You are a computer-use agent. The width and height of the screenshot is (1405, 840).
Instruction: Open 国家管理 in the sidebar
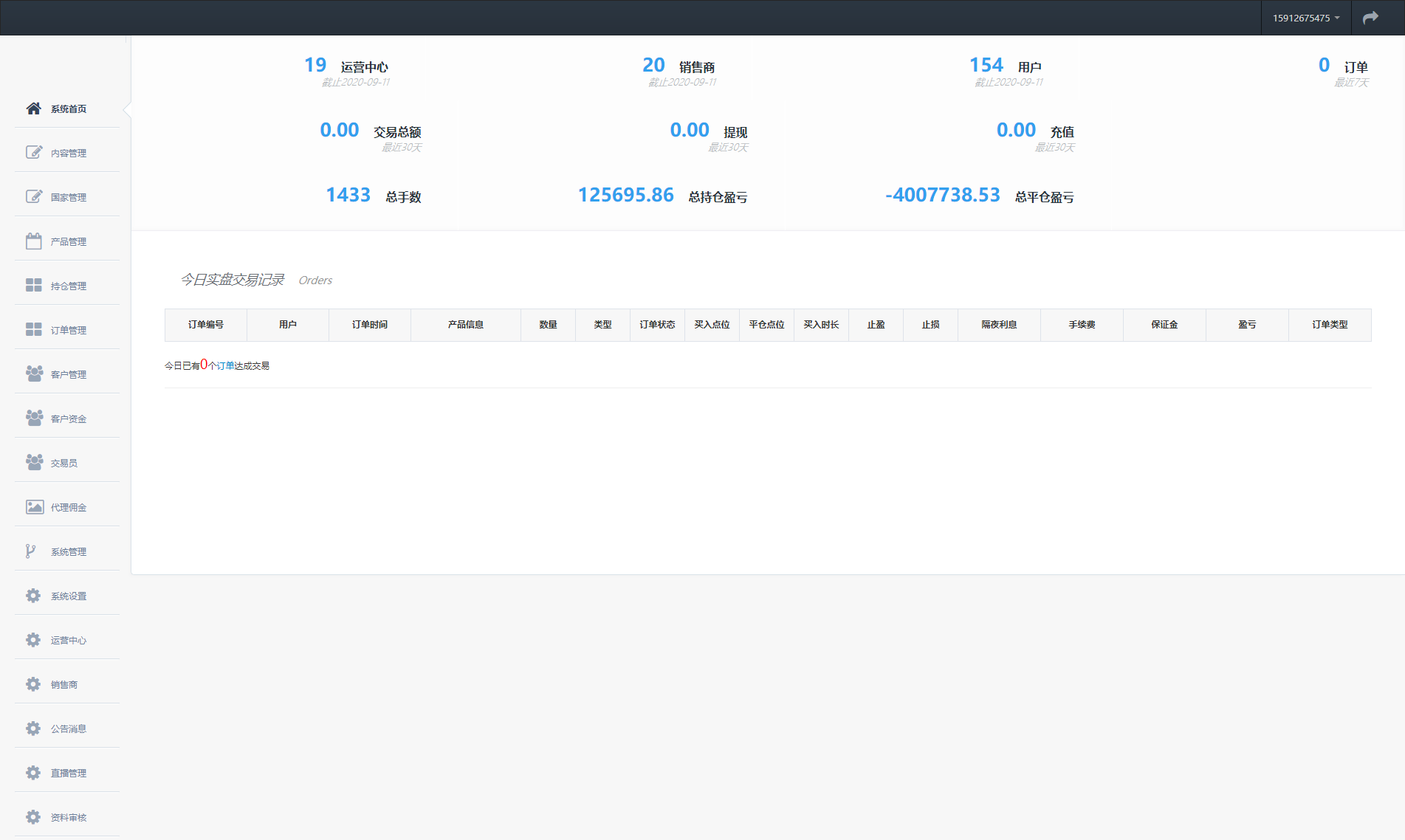pyautogui.click(x=68, y=198)
